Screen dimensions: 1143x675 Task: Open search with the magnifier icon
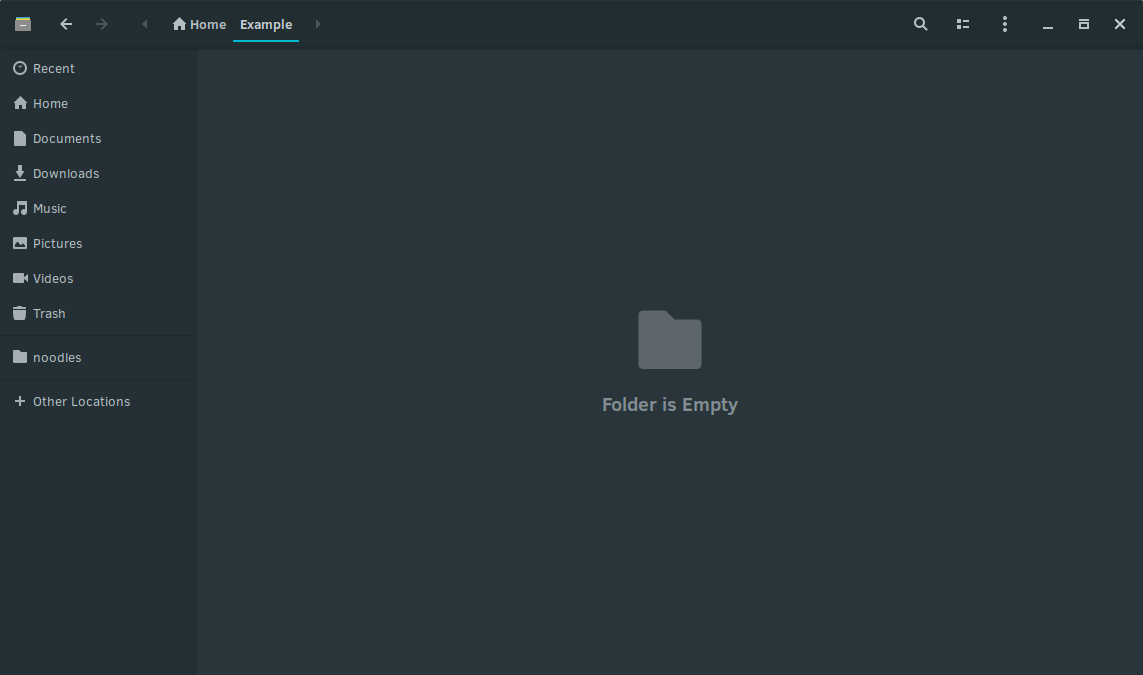pyautogui.click(x=921, y=24)
